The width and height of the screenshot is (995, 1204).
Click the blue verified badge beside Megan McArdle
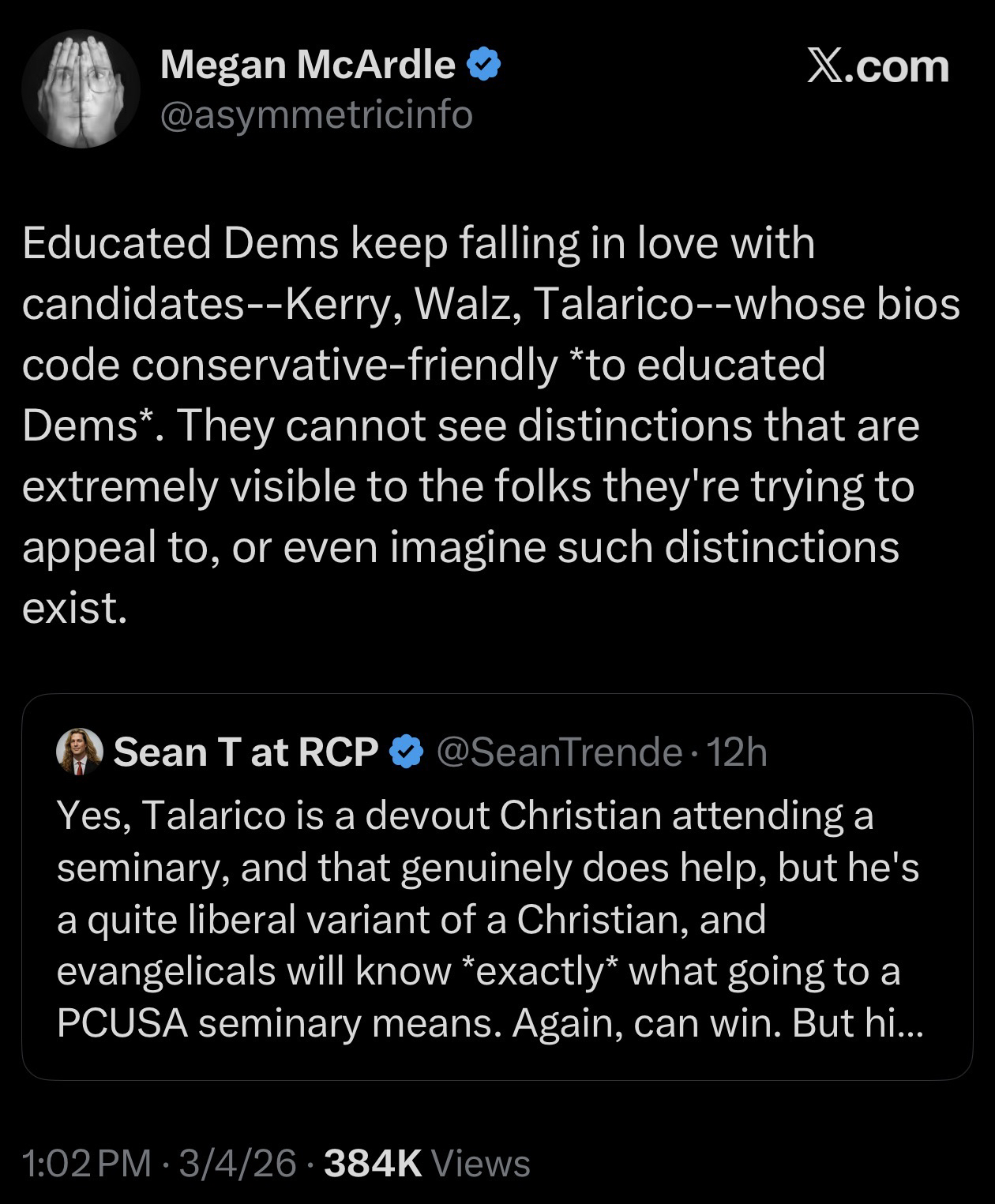[x=484, y=66]
